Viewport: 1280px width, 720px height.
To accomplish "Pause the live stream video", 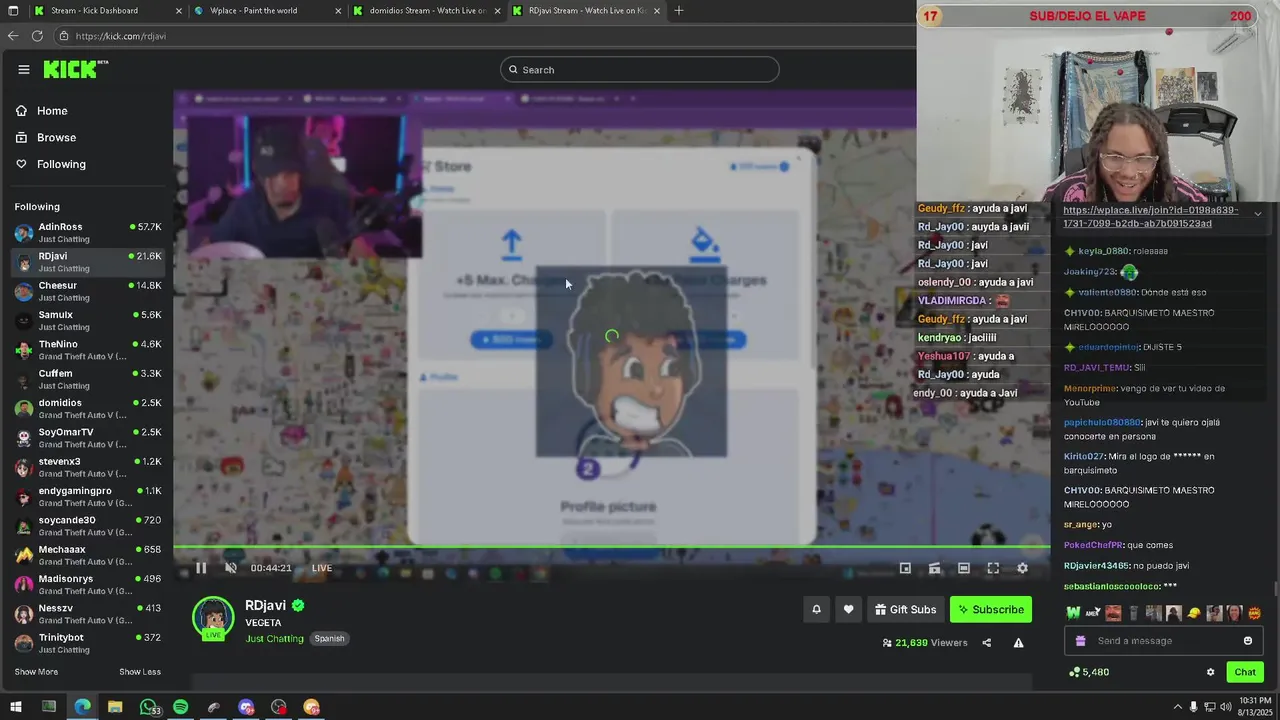I will pyautogui.click(x=200, y=568).
